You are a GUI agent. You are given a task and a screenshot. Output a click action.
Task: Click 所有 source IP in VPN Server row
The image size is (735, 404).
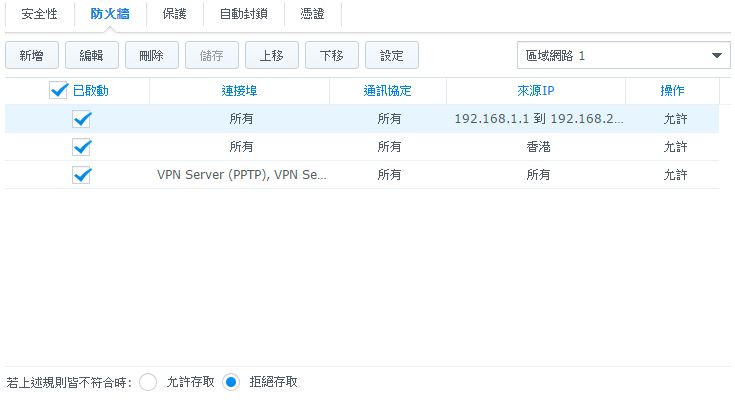(538, 175)
